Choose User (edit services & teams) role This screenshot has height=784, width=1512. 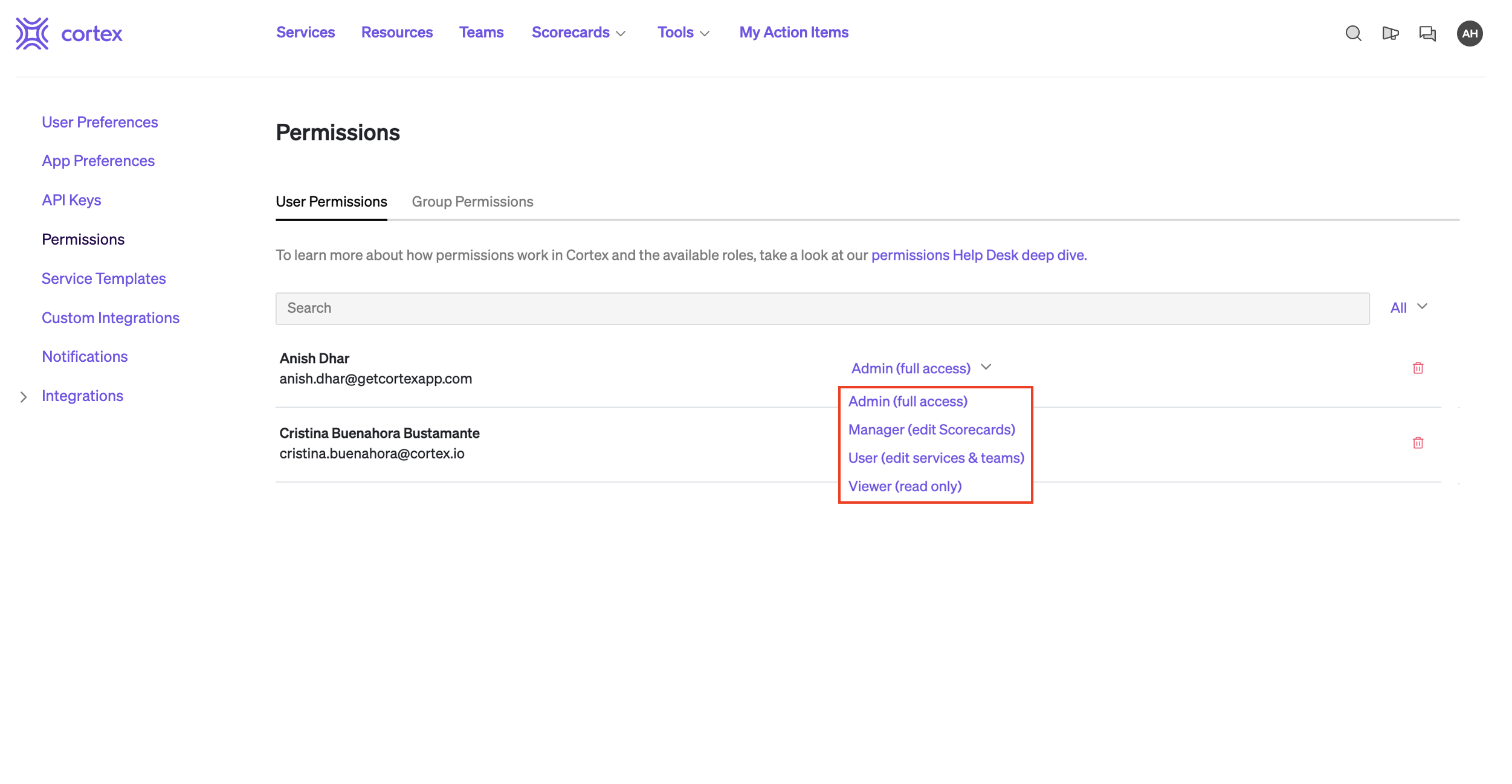pos(936,458)
